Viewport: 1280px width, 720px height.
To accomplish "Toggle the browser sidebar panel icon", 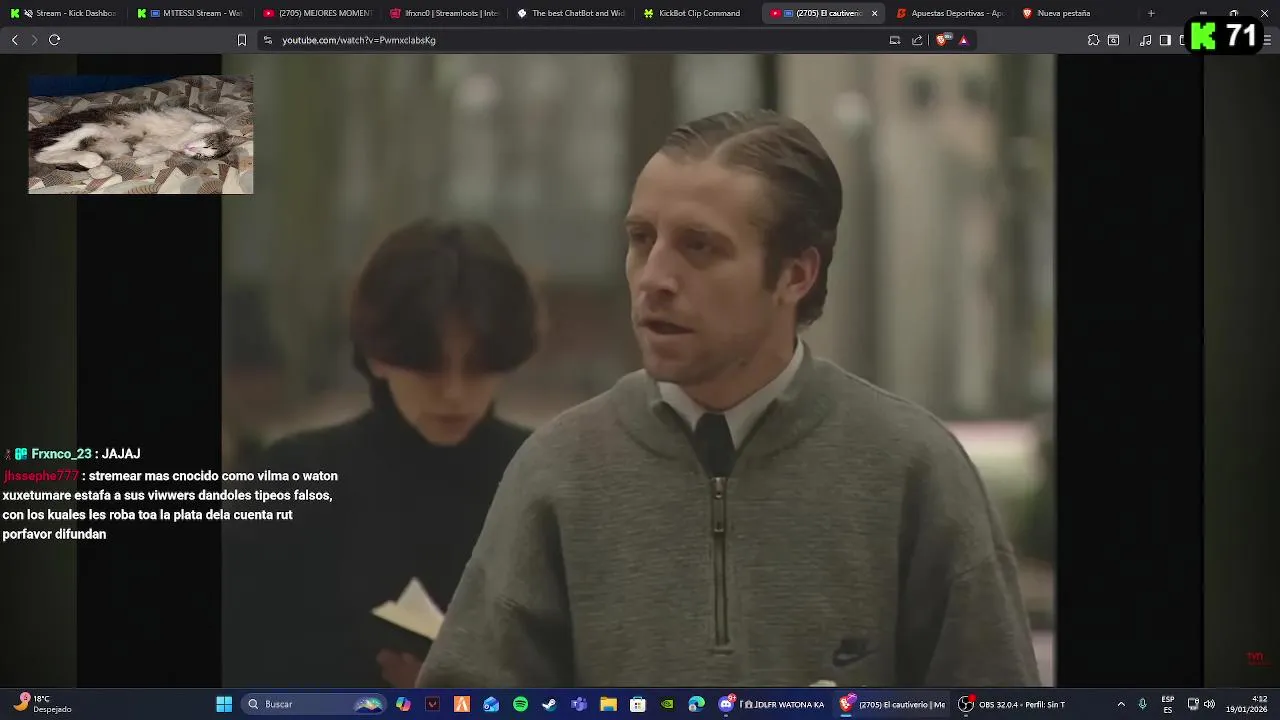I will coord(1165,40).
